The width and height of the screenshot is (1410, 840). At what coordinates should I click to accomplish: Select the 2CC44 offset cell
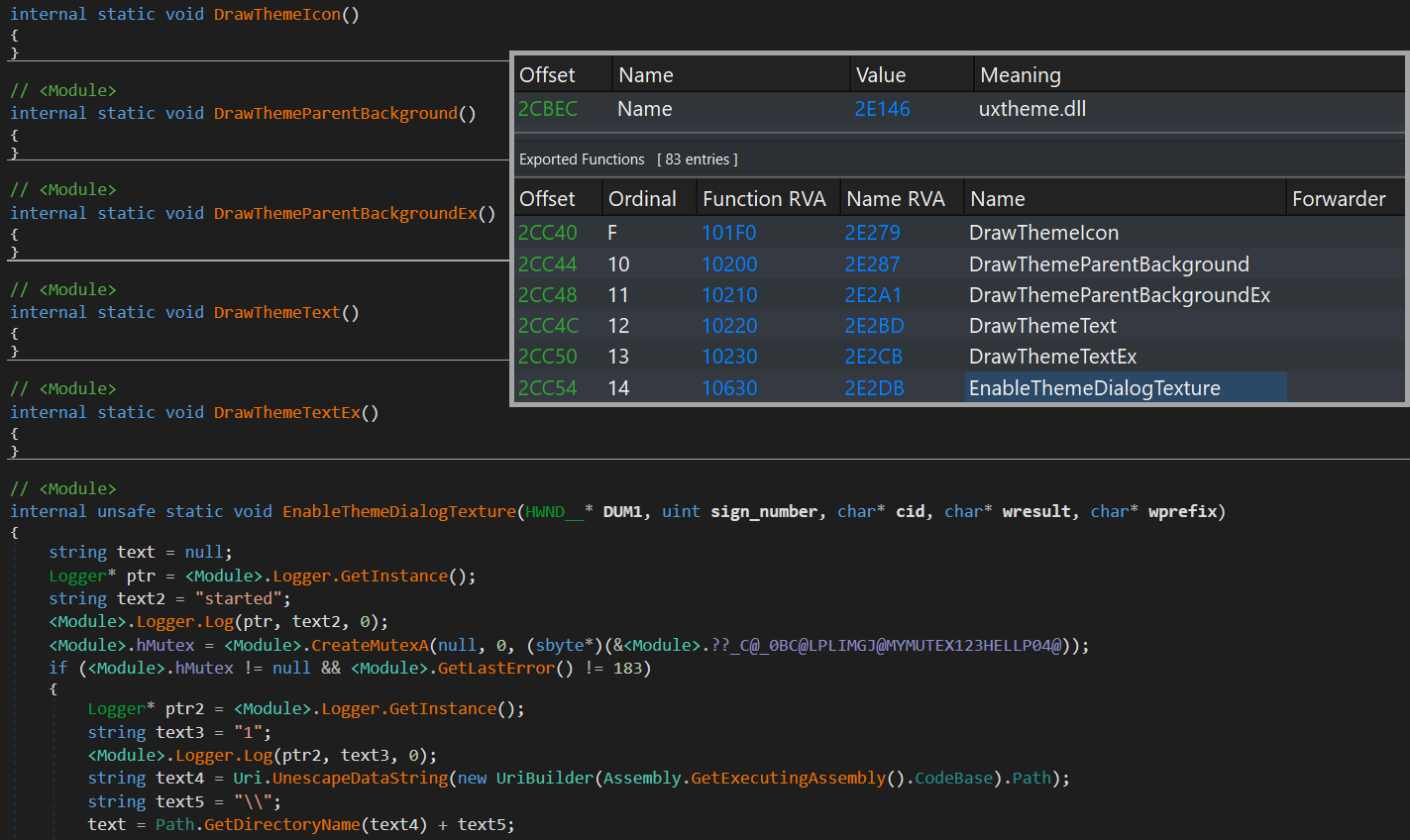[x=548, y=264]
